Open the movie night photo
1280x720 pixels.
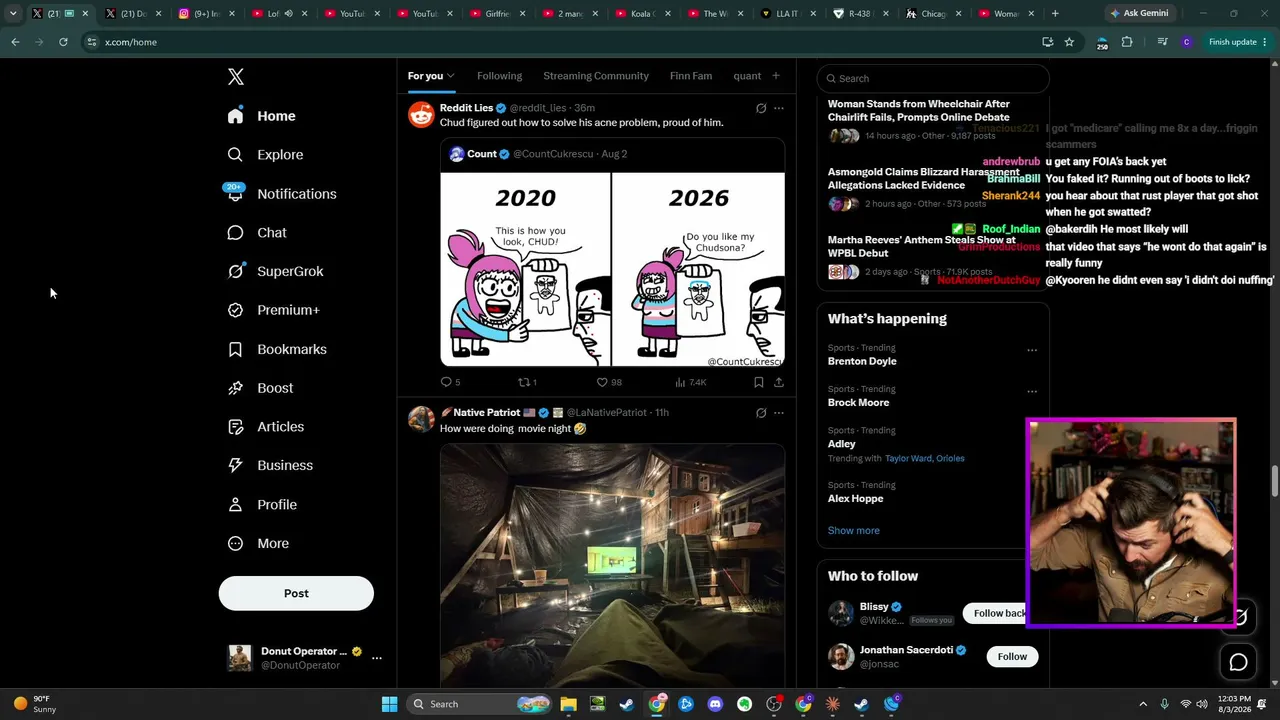(x=613, y=565)
